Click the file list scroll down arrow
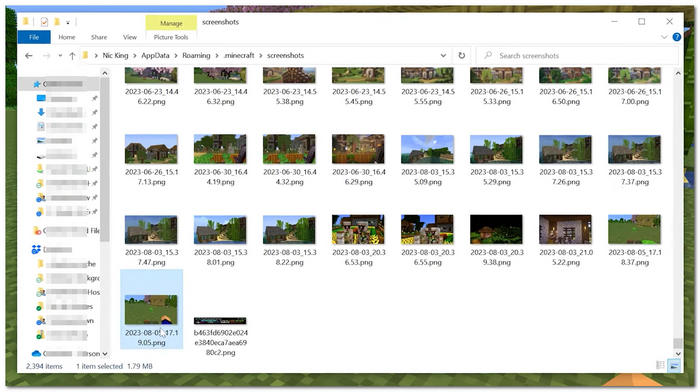This screenshot has width=700, height=392. click(x=678, y=354)
